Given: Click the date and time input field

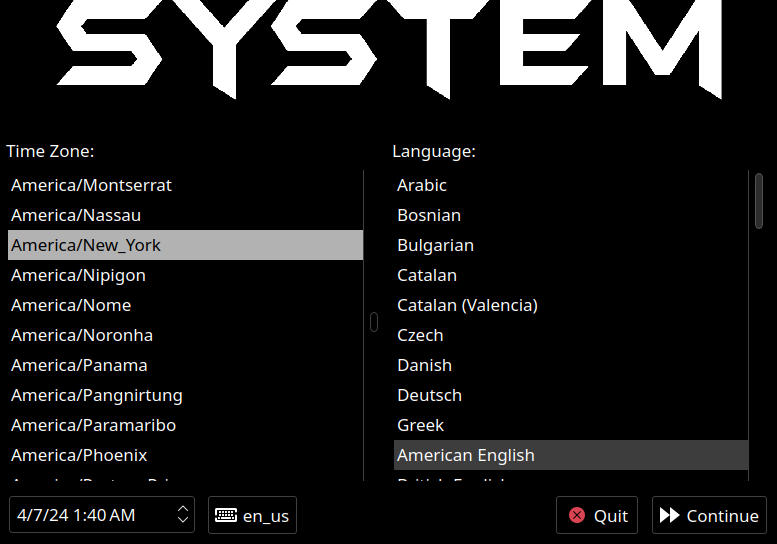Looking at the screenshot, I should 90,516.
